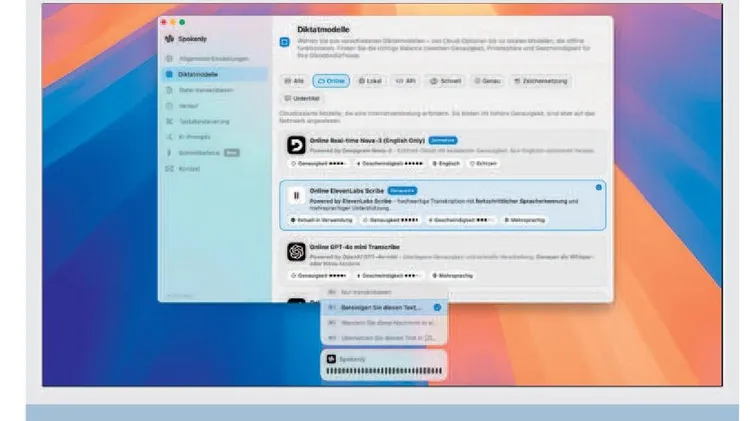
Task: Select the Alle filter chip
Action: 294,81
